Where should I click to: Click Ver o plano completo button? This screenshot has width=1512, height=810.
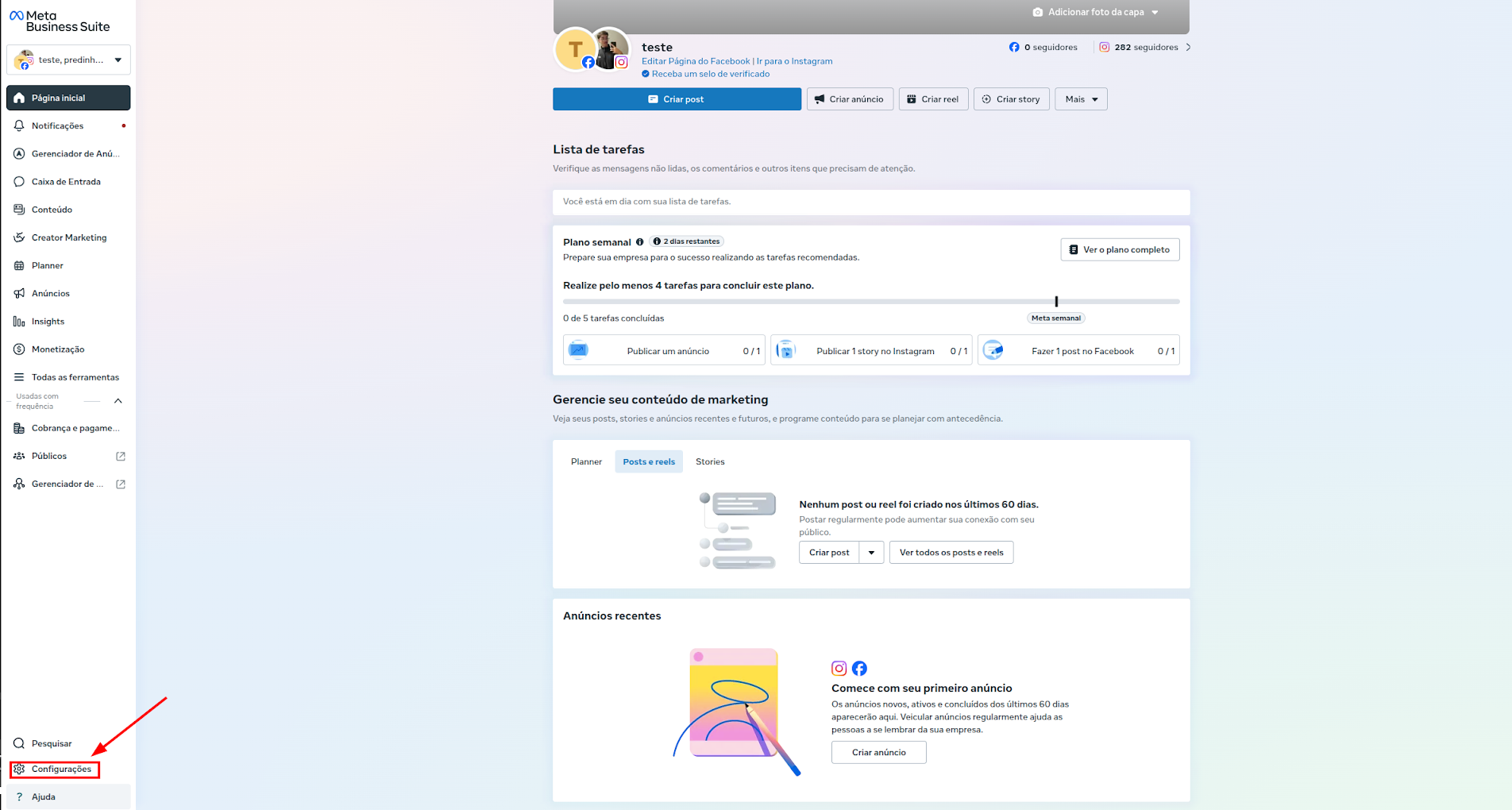pyautogui.click(x=1120, y=249)
